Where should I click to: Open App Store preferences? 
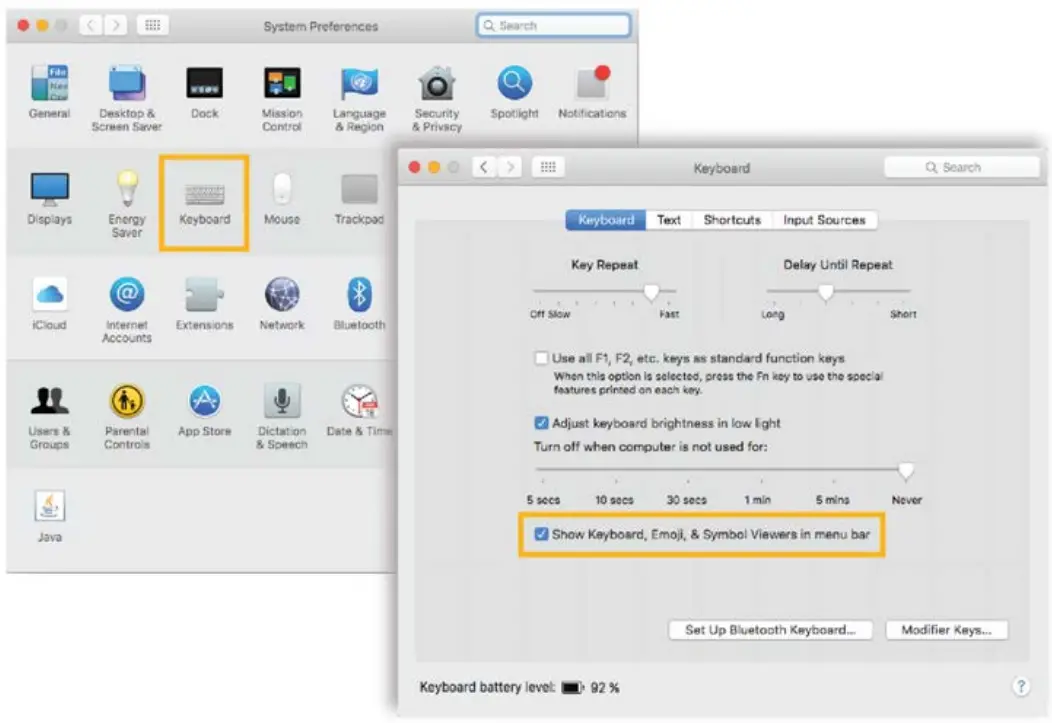tap(205, 410)
